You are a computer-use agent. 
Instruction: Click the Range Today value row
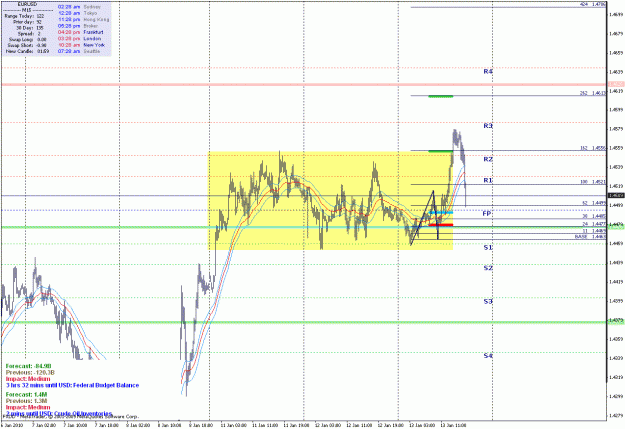coord(24,16)
